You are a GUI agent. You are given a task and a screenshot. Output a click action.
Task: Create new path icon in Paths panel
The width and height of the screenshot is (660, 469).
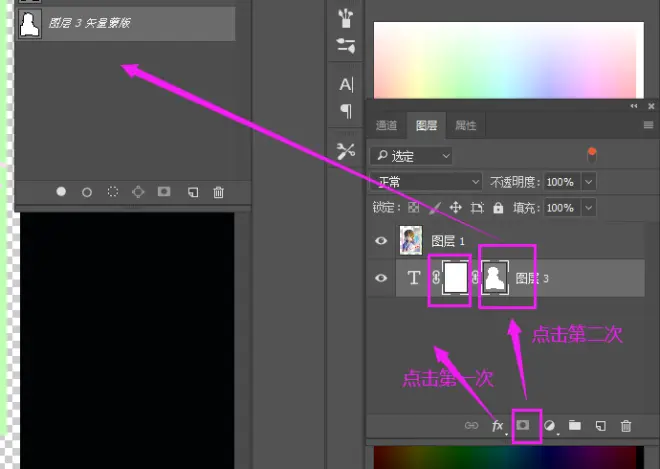(193, 192)
